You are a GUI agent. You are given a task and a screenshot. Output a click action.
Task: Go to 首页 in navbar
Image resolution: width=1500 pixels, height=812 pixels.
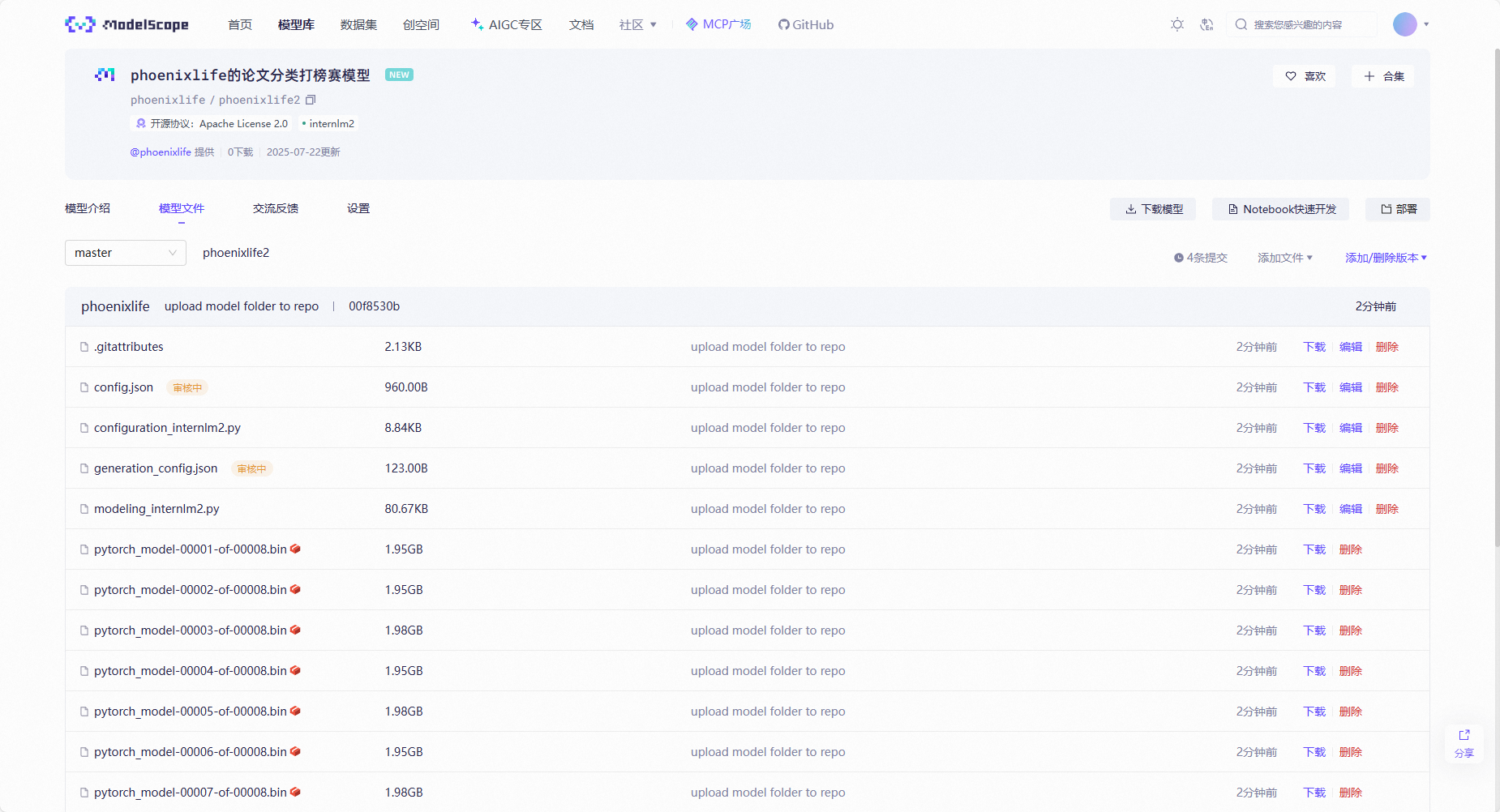pos(240,24)
